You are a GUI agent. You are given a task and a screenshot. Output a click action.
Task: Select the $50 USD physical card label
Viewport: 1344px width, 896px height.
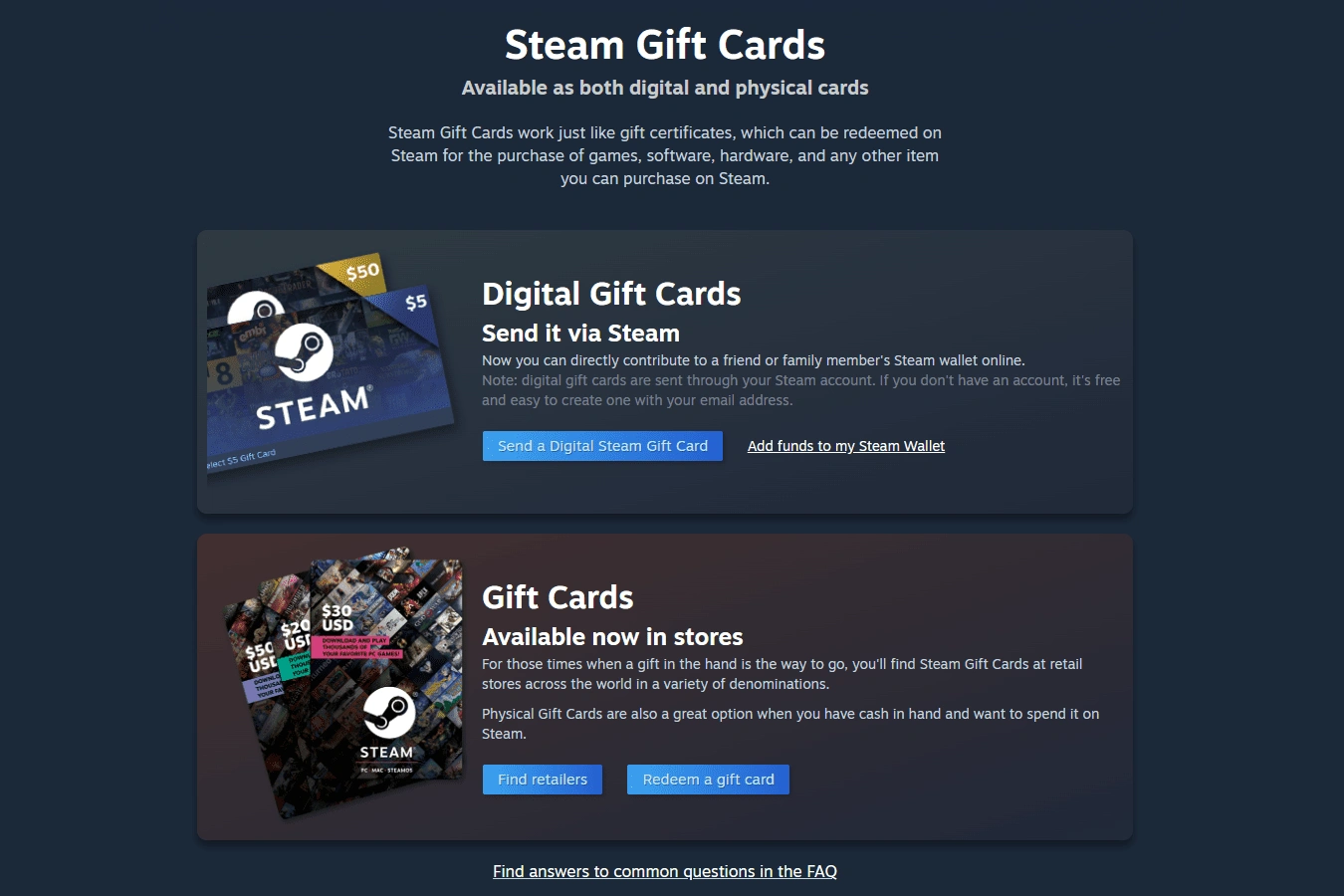click(260, 656)
